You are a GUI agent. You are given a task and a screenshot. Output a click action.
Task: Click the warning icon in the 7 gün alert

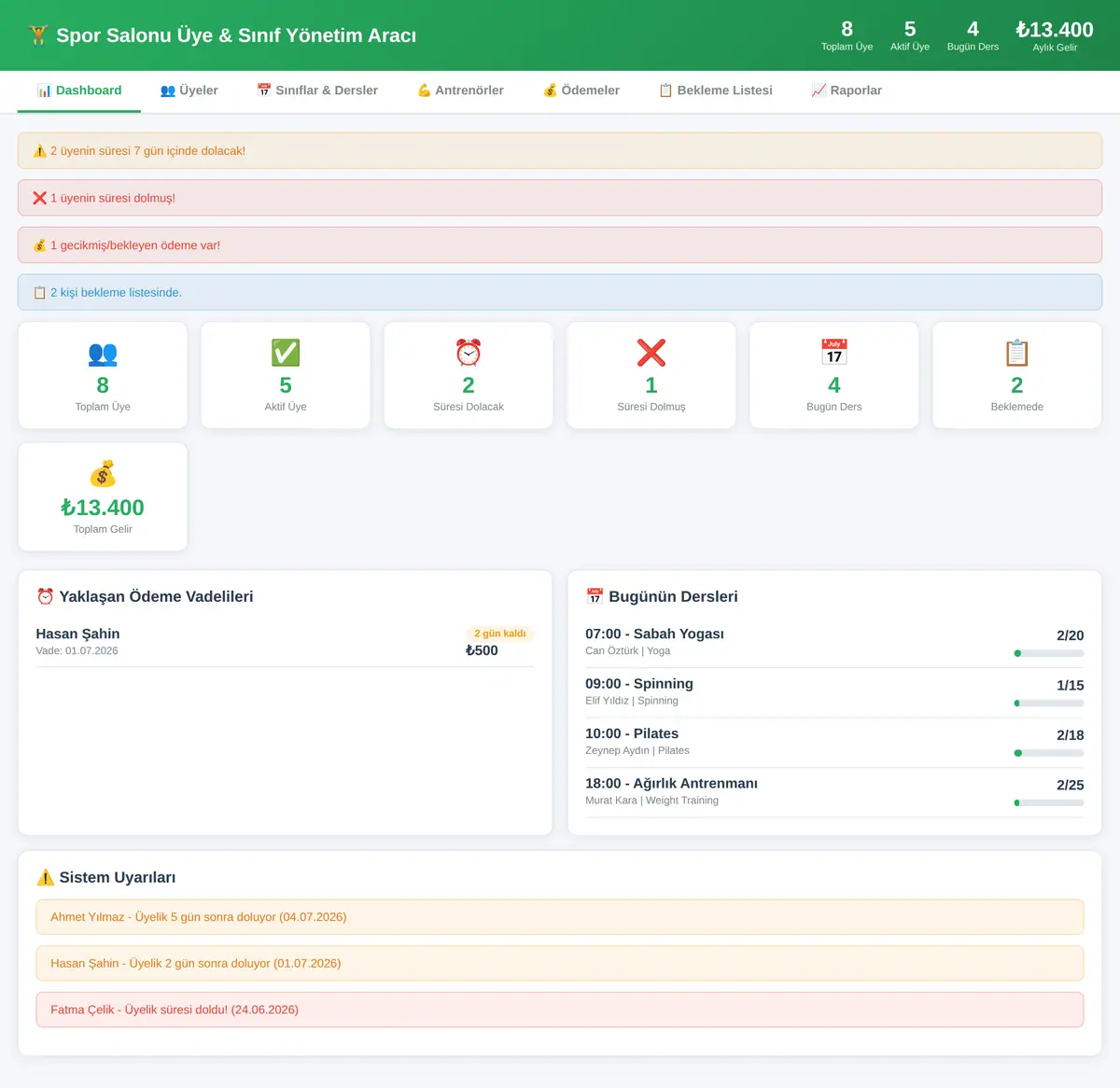pyautogui.click(x=39, y=151)
